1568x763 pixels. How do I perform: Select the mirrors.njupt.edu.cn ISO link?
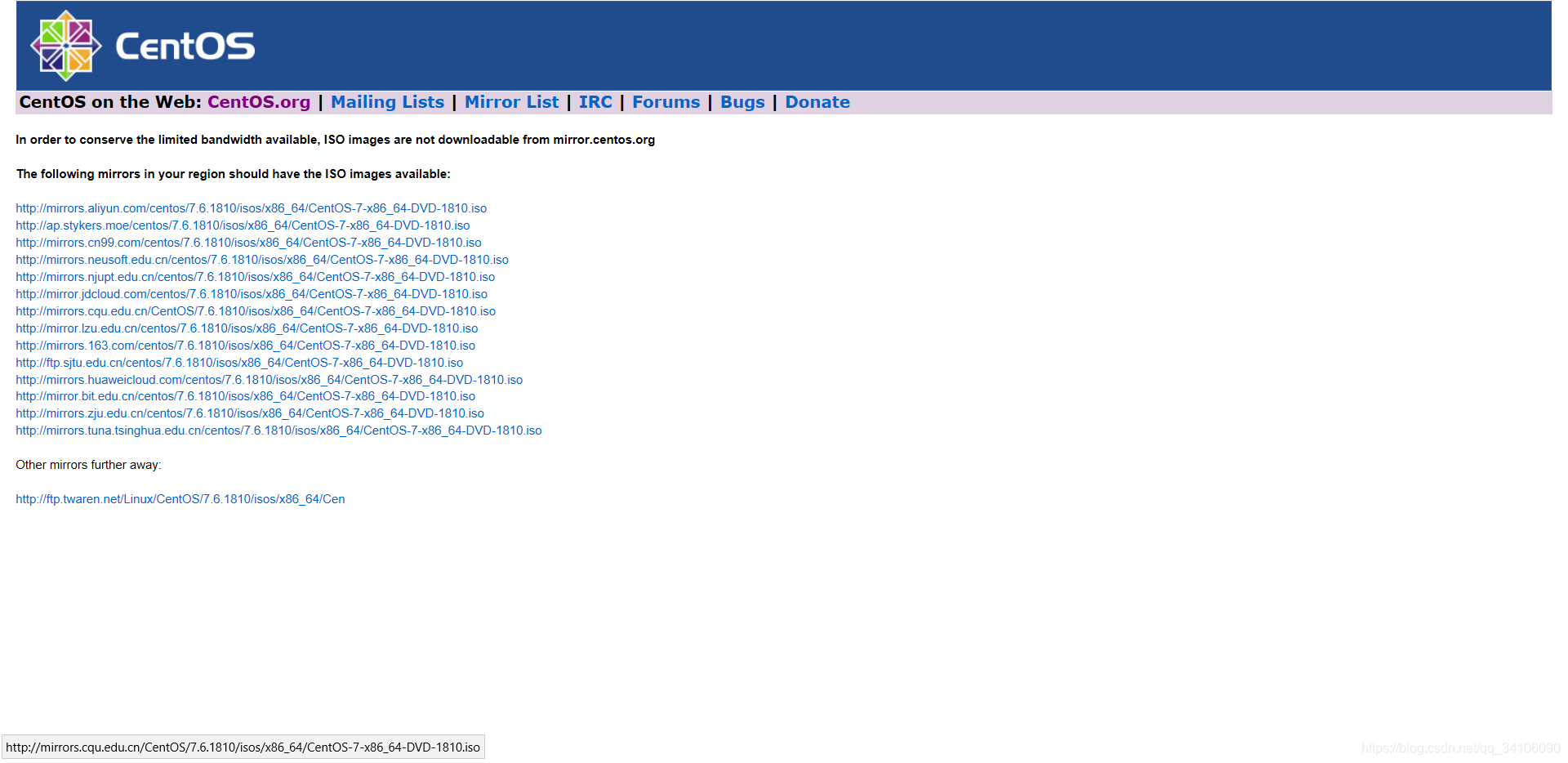tap(256, 277)
